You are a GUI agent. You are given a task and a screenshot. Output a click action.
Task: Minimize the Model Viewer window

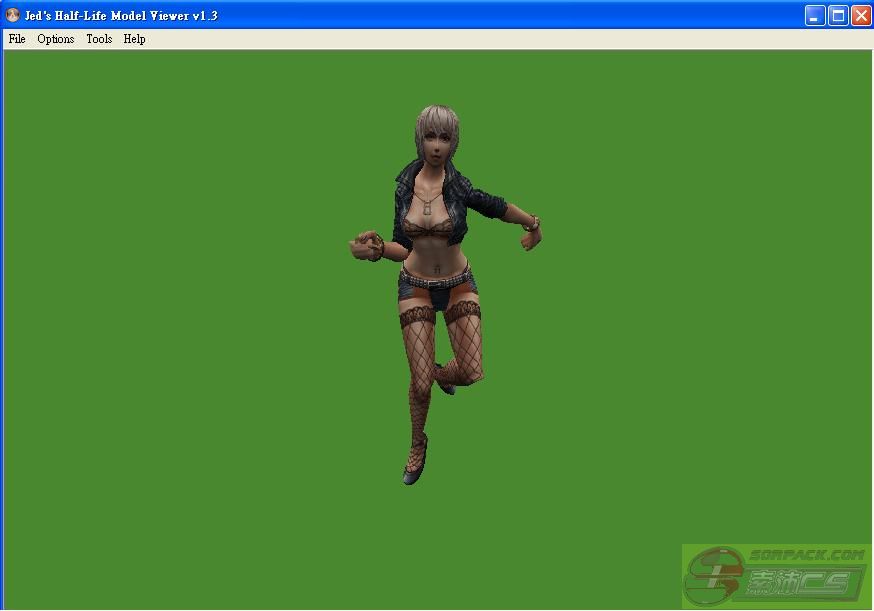click(816, 15)
